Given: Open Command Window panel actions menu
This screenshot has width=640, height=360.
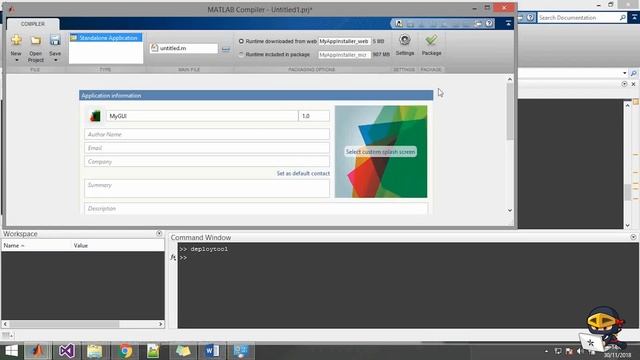Looking at the screenshot, I should tap(633, 237).
